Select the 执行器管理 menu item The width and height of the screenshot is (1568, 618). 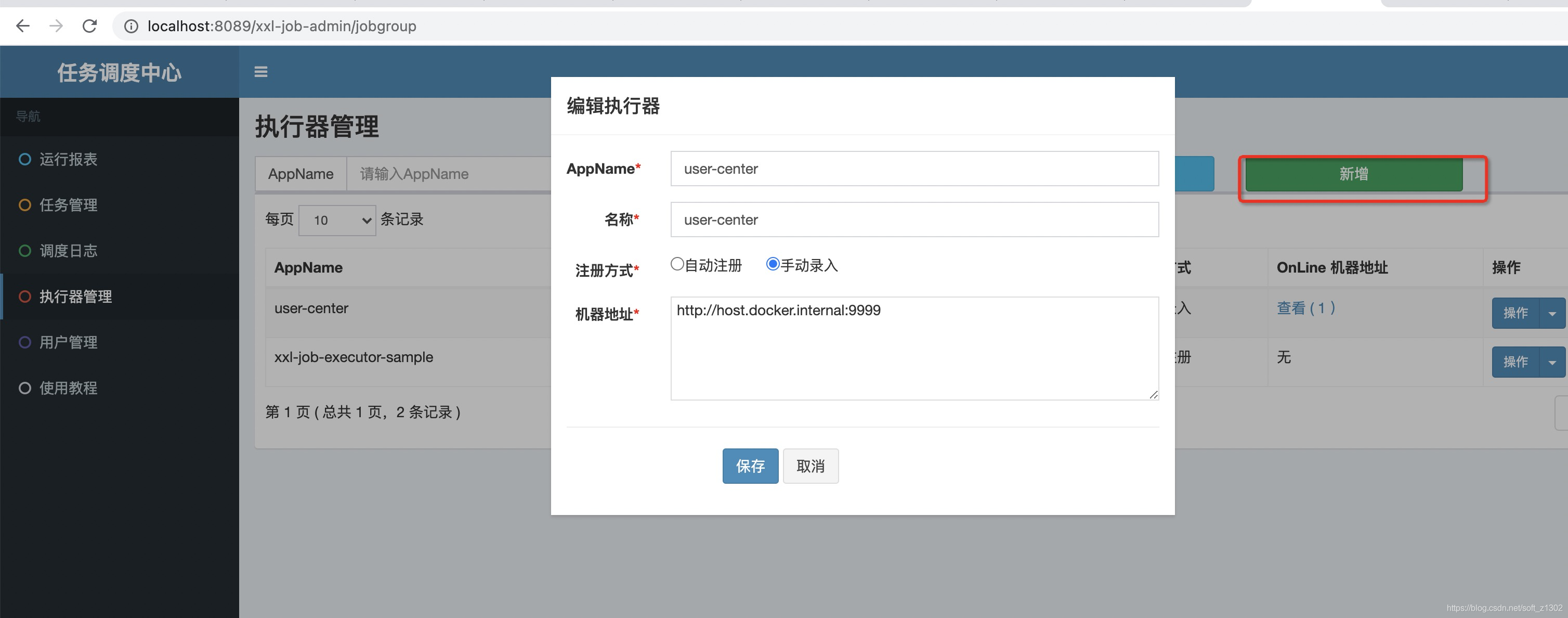119,297
